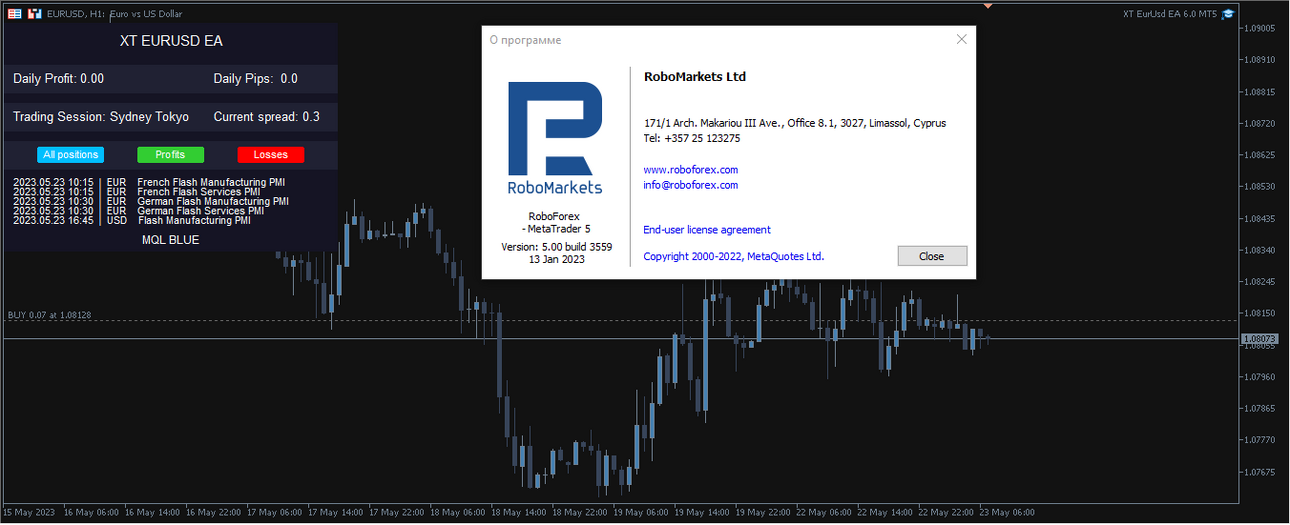Image resolution: width=1290 pixels, height=525 pixels.
Task: Click the orange chart shift triangle marker
Action: 988,5
